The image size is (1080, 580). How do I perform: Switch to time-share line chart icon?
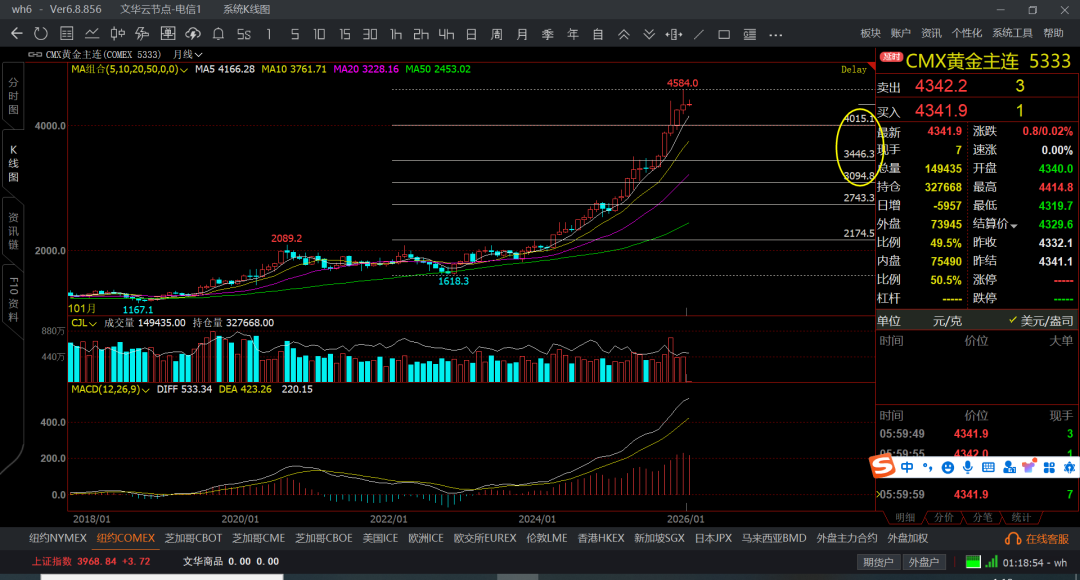pos(92,34)
